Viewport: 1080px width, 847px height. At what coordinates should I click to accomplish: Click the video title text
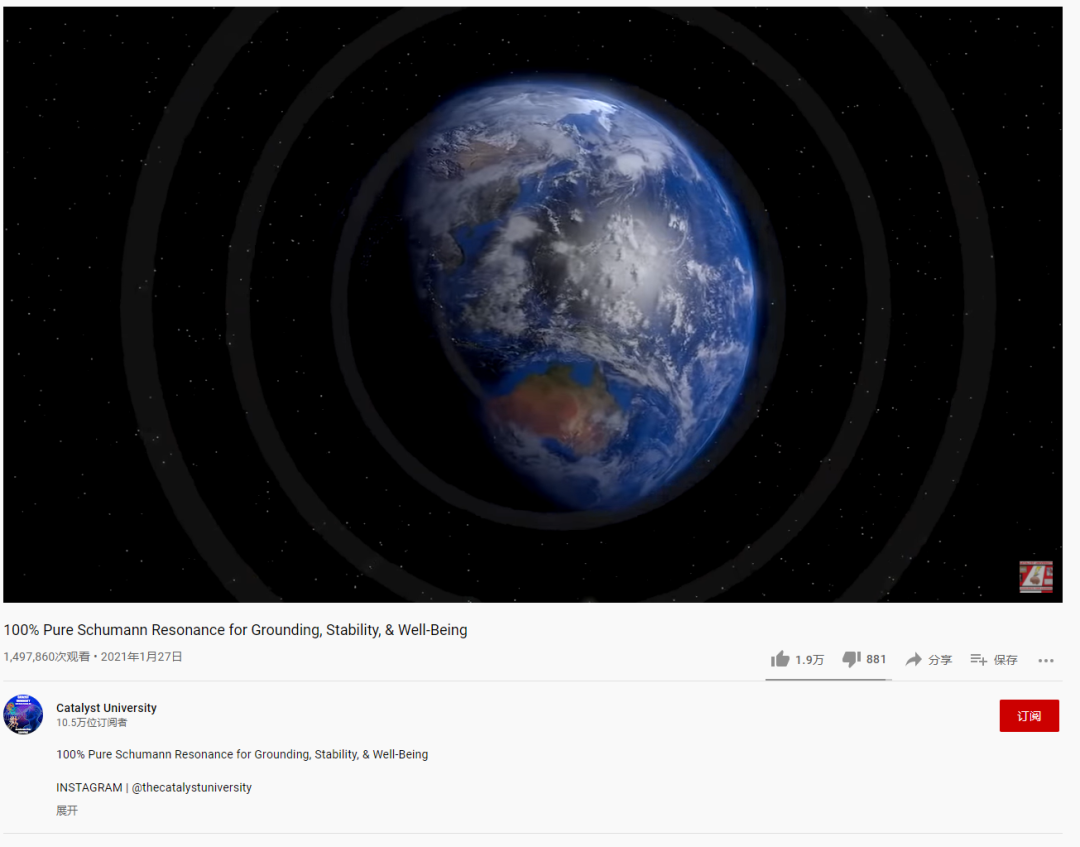236,630
